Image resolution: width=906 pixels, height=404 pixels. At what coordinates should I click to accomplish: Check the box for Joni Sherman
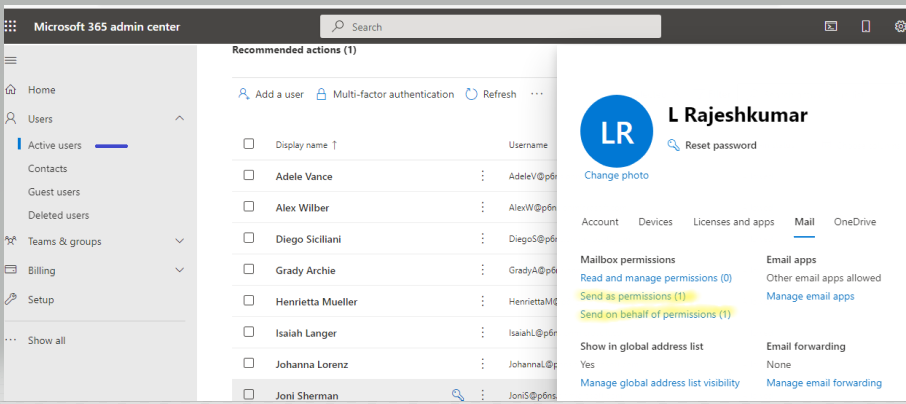pyautogui.click(x=248, y=394)
